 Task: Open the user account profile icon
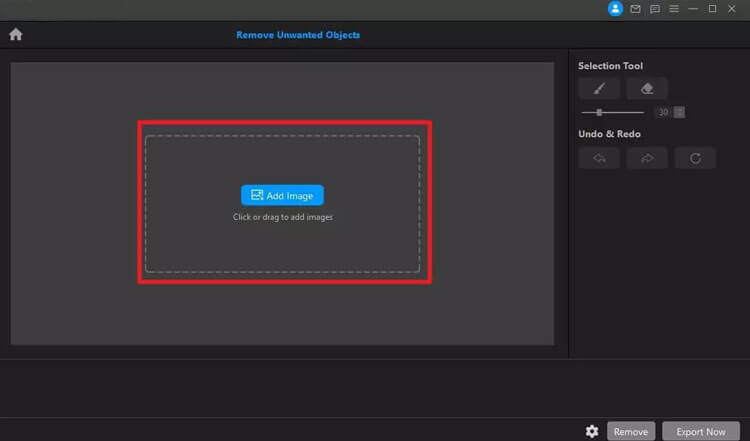click(615, 9)
